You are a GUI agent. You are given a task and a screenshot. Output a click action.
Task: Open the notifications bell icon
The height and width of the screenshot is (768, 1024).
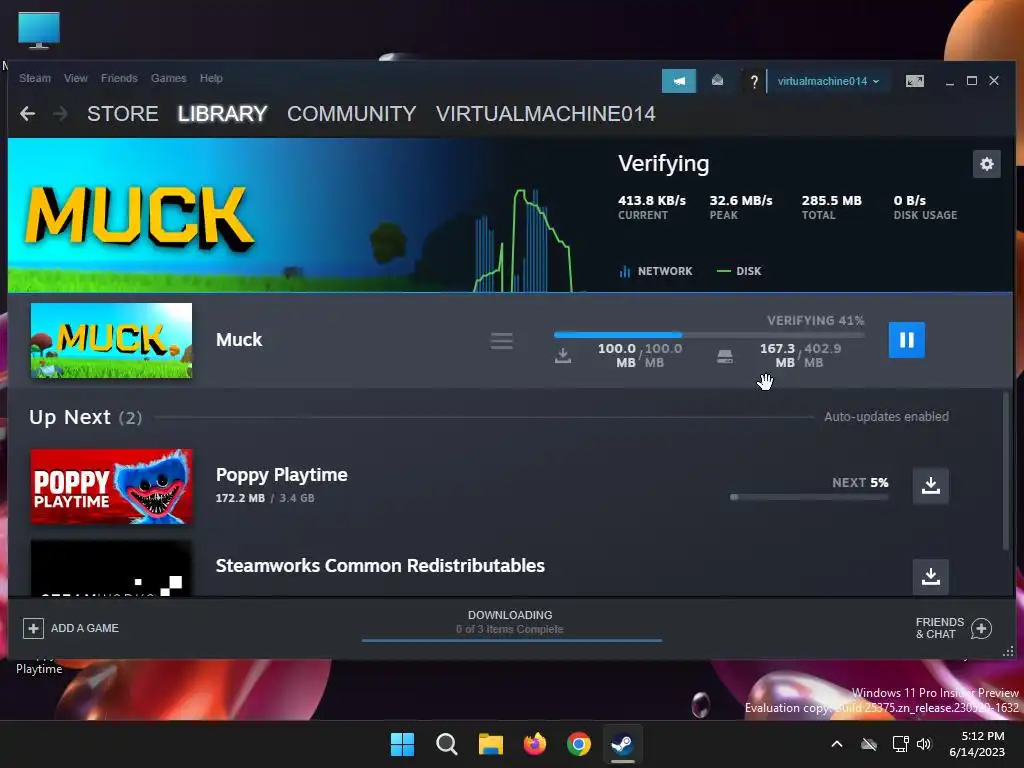click(x=717, y=80)
